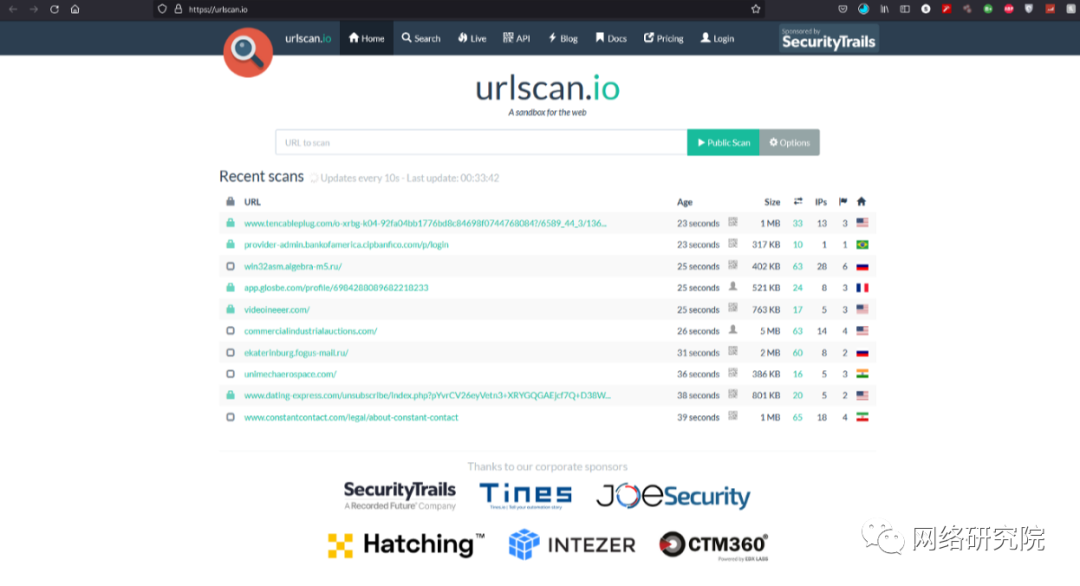Click the urlscan.io magnifier logo
This screenshot has height=586, width=1080.
click(248, 52)
